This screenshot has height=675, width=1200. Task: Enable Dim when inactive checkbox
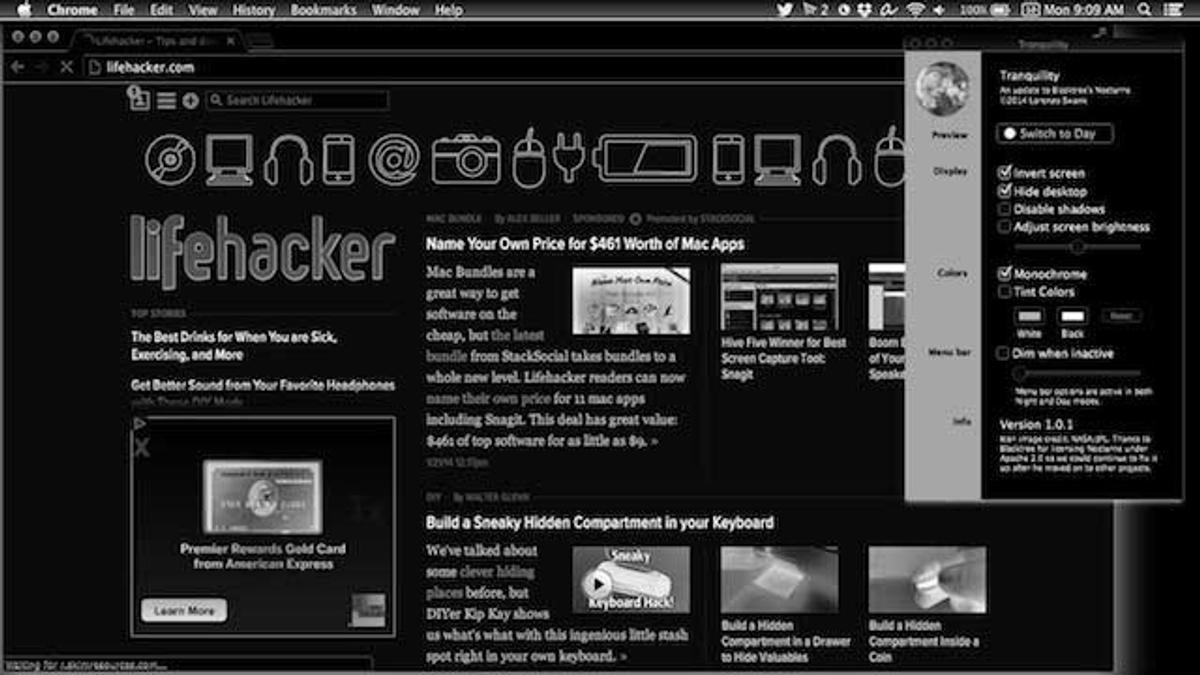point(1004,353)
